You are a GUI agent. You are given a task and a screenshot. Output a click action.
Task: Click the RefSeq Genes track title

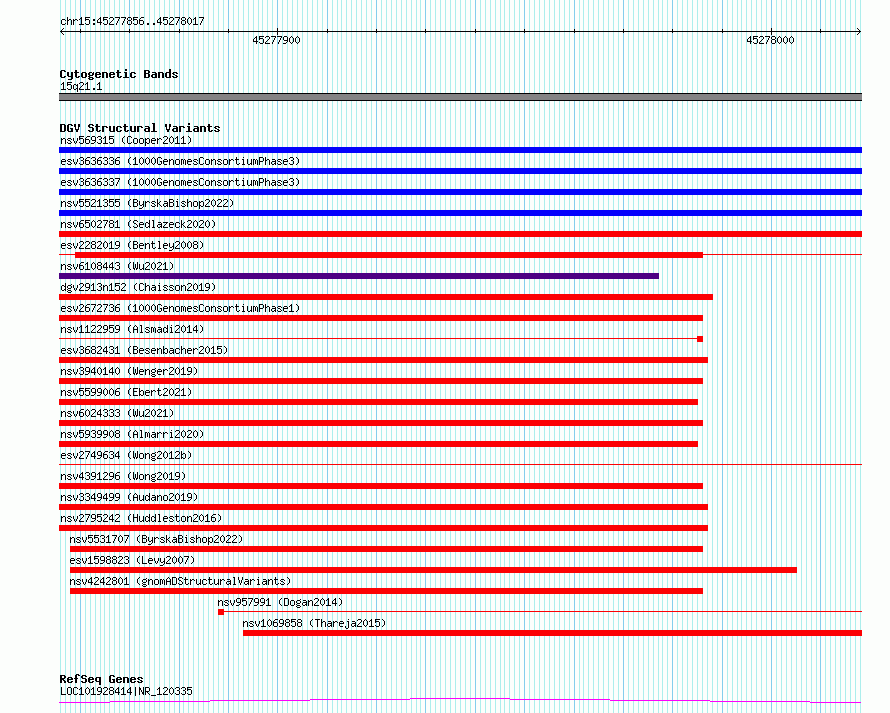(101, 679)
